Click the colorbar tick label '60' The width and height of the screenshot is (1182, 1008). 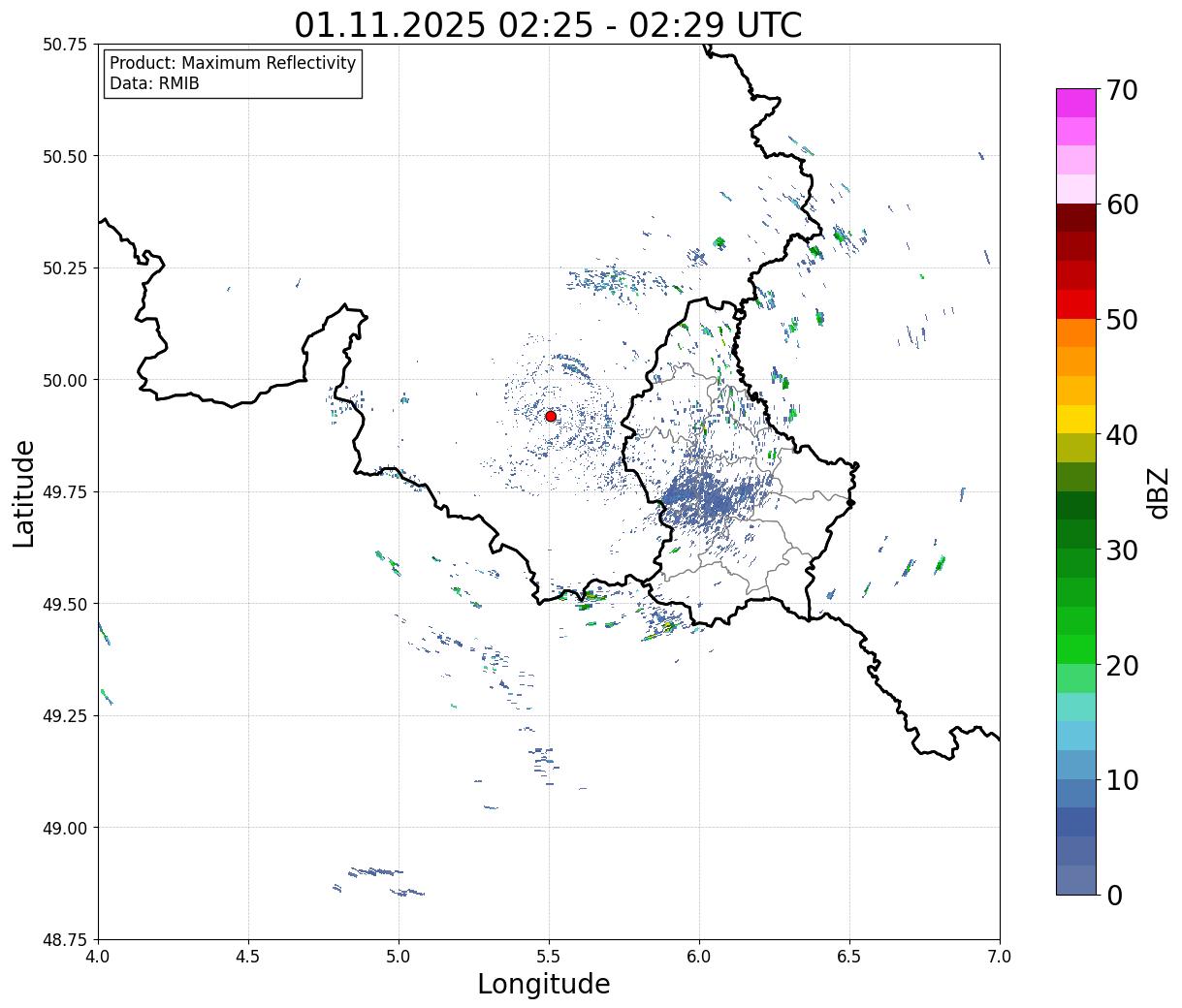(x=1122, y=205)
